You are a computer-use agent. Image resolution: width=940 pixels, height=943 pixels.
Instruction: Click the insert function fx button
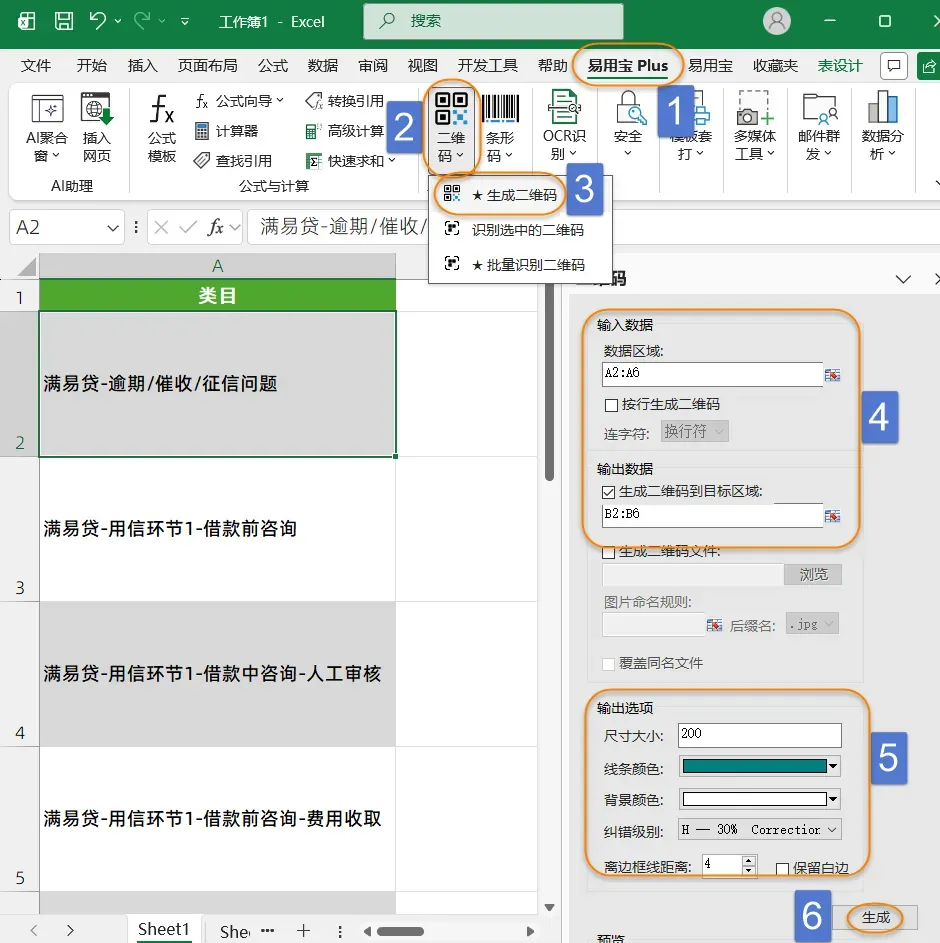[x=215, y=227]
